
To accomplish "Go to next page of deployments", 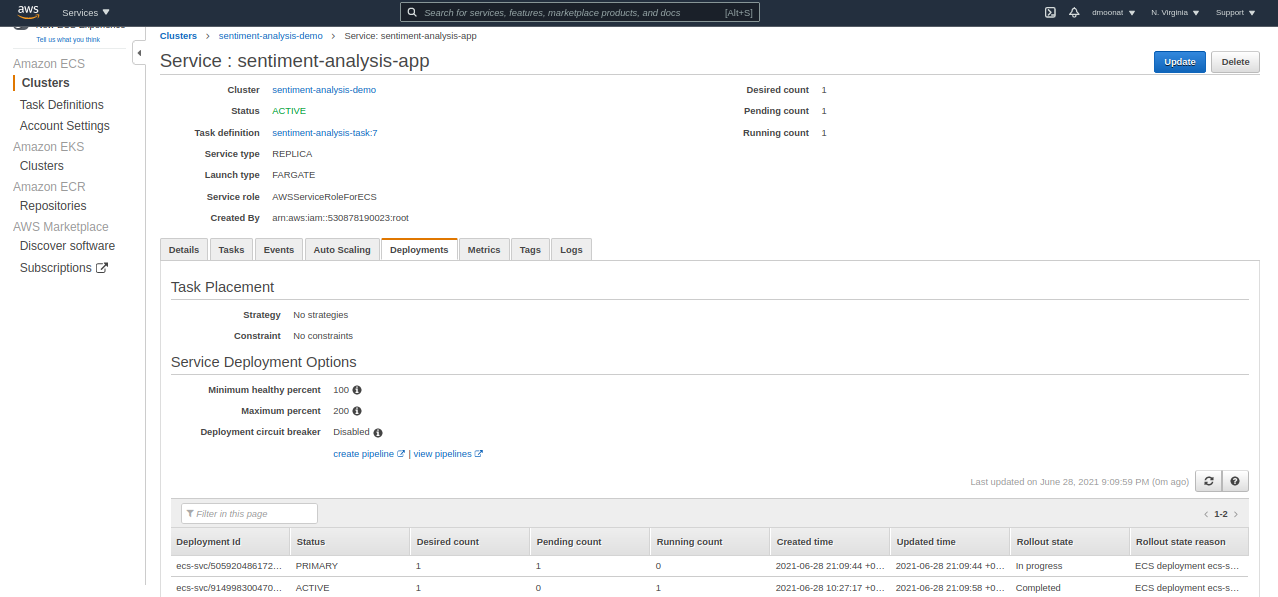I will [1237, 513].
